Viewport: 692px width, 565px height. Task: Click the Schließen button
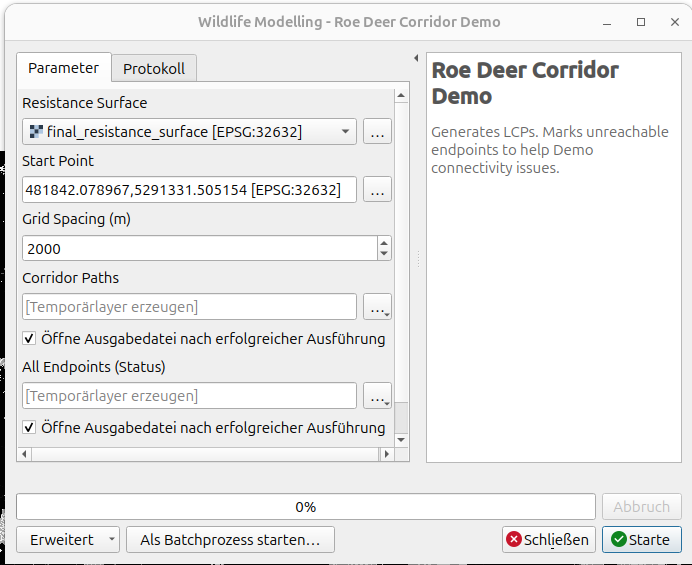pyautogui.click(x=547, y=540)
